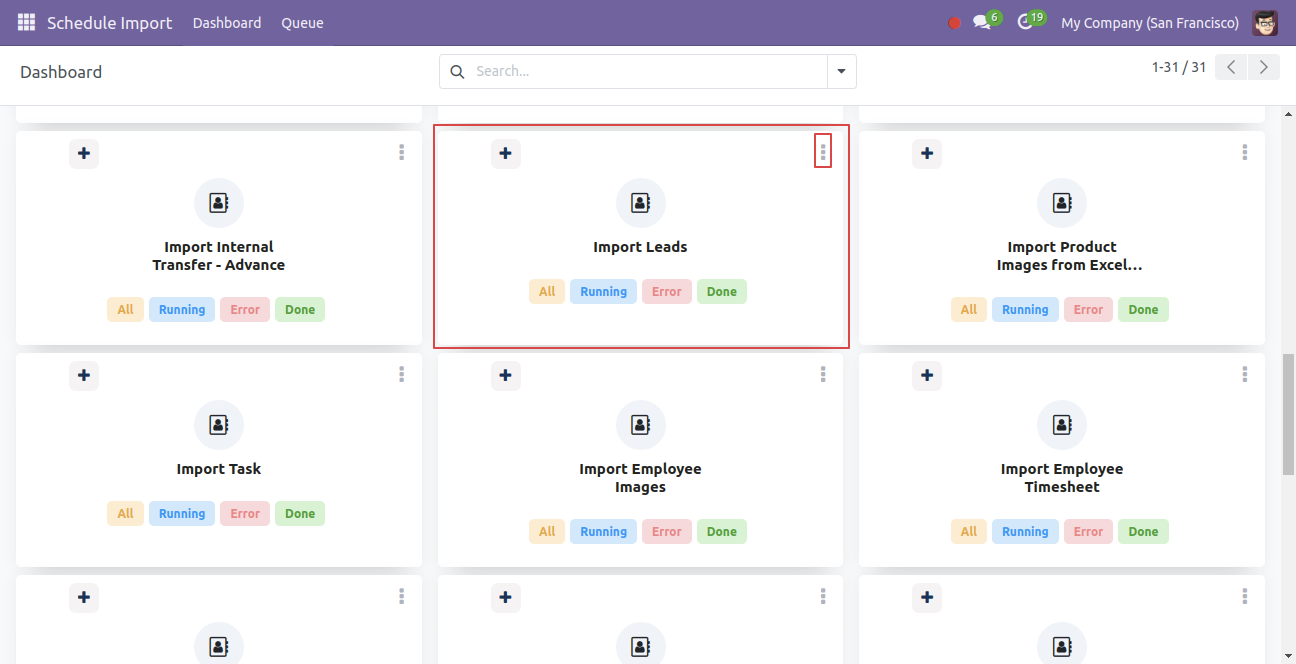The width and height of the screenshot is (1296, 664).
Task: Click contact-book icon on Import Internal Transfer card
Action: [x=219, y=203]
